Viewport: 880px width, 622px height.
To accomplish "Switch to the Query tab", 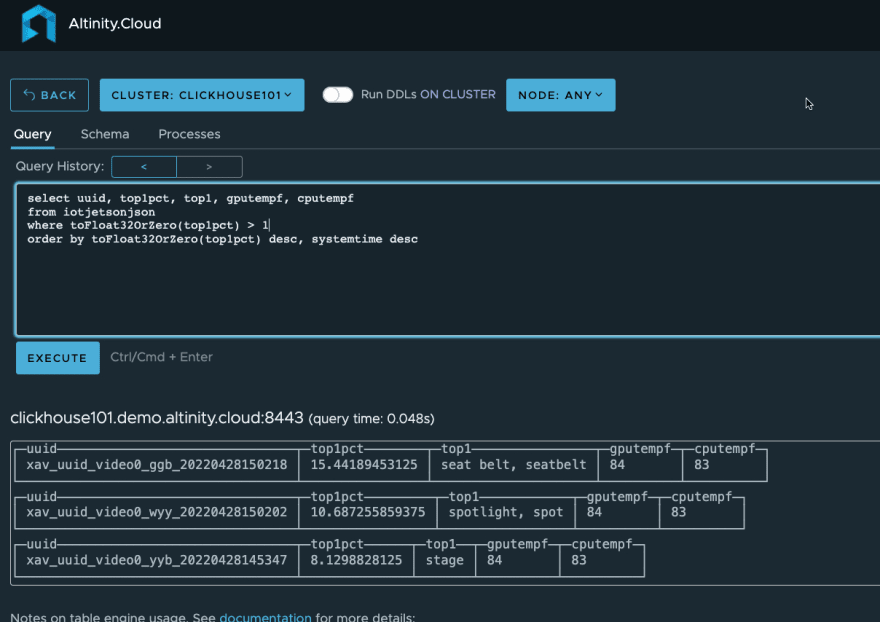I will coord(33,134).
